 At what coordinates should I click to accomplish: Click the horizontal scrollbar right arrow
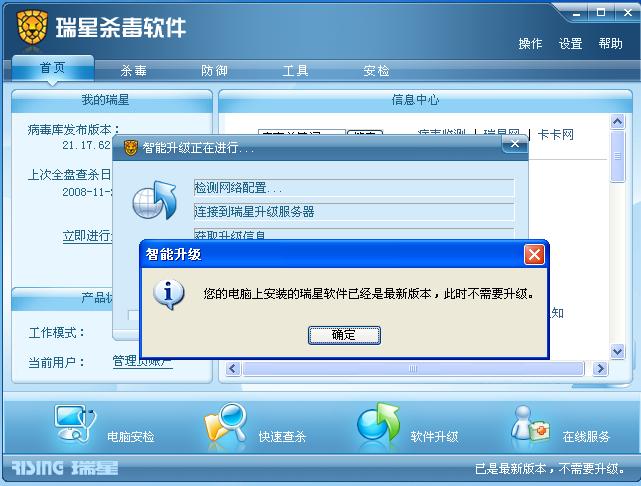[x=600, y=369]
